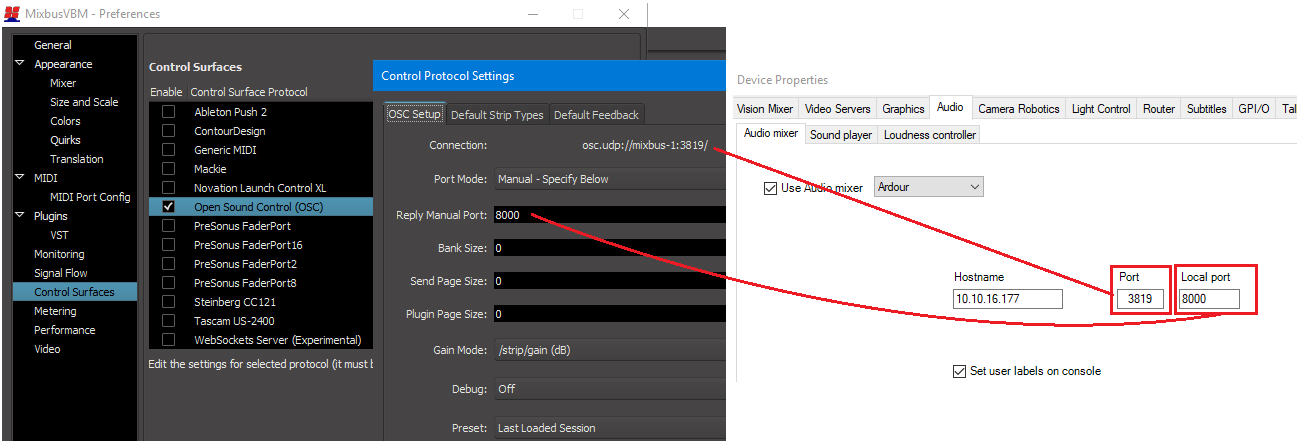Toggle Set user labels on console
The image size is (1299, 441).
coord(960,371)
